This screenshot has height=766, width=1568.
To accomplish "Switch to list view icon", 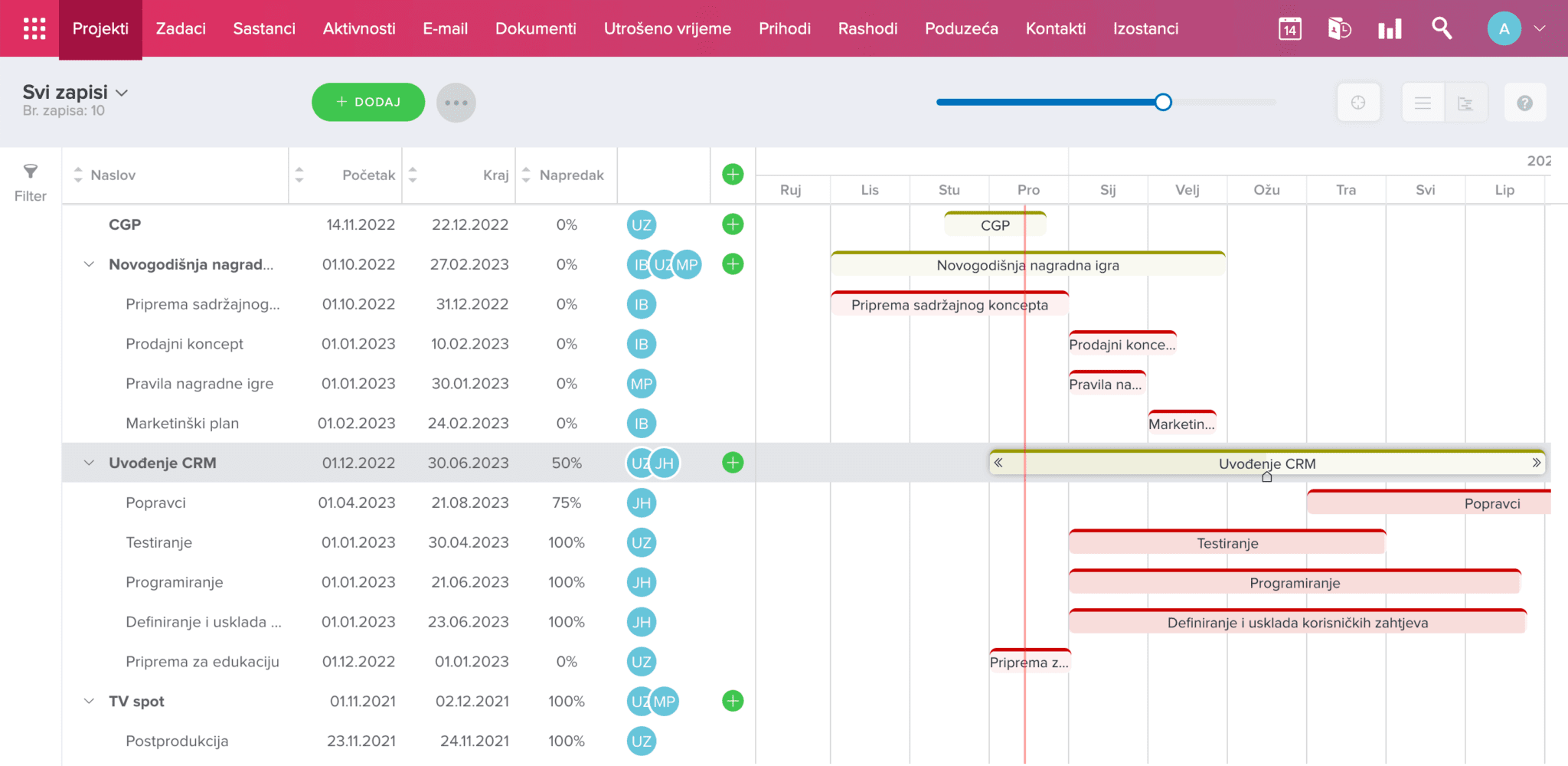I will (1423, 103).
